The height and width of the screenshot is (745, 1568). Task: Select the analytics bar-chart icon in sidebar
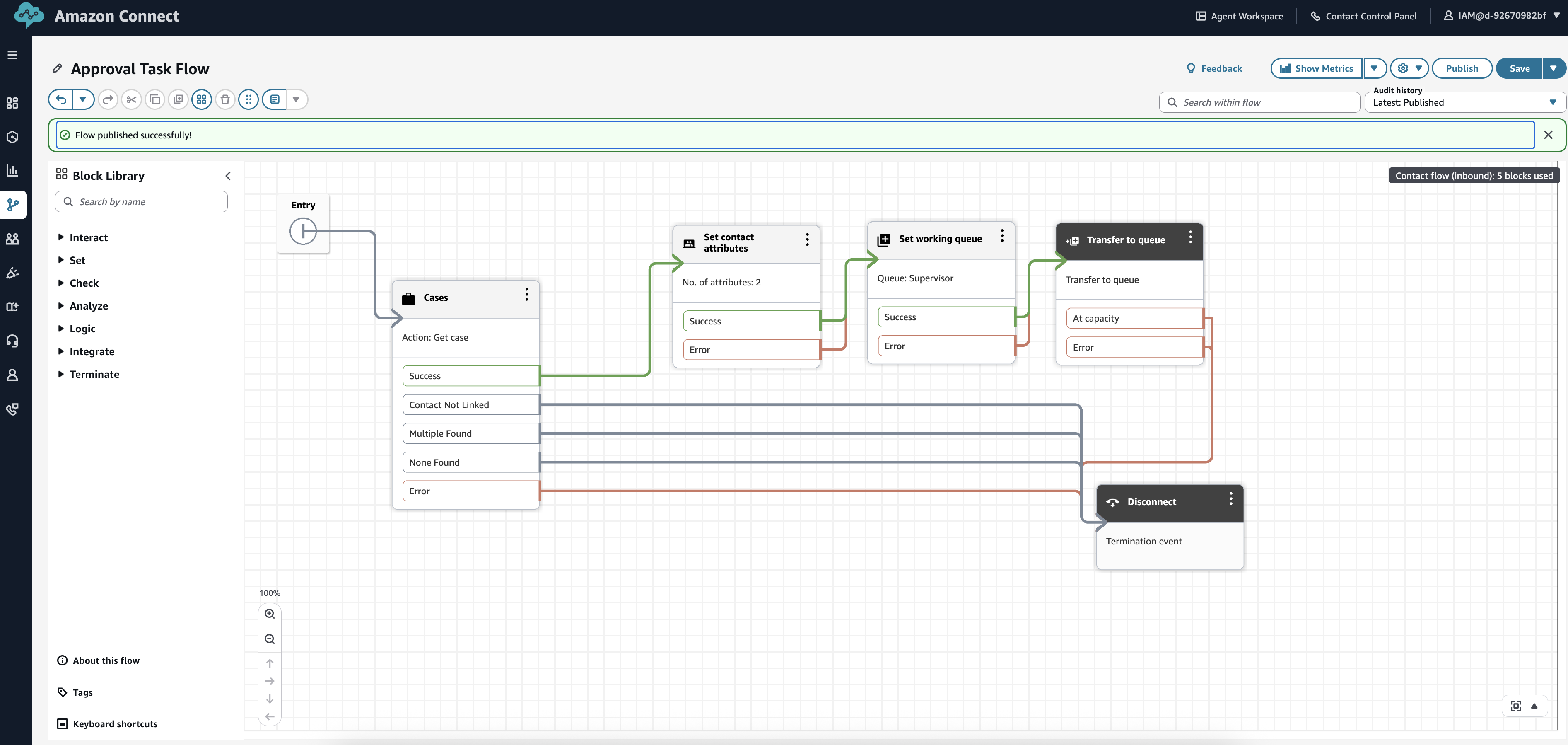click(x=13, y=171)
